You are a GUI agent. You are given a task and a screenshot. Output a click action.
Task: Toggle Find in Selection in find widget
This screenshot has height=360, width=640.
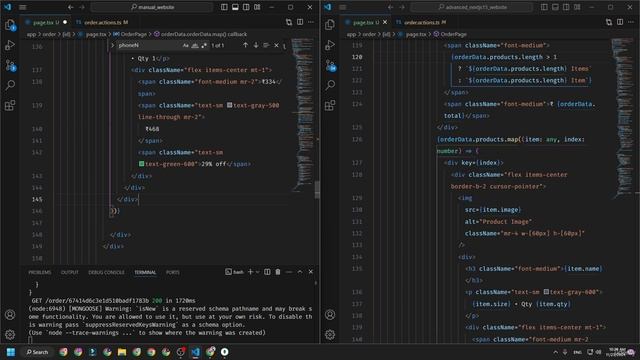click(266, 45)
